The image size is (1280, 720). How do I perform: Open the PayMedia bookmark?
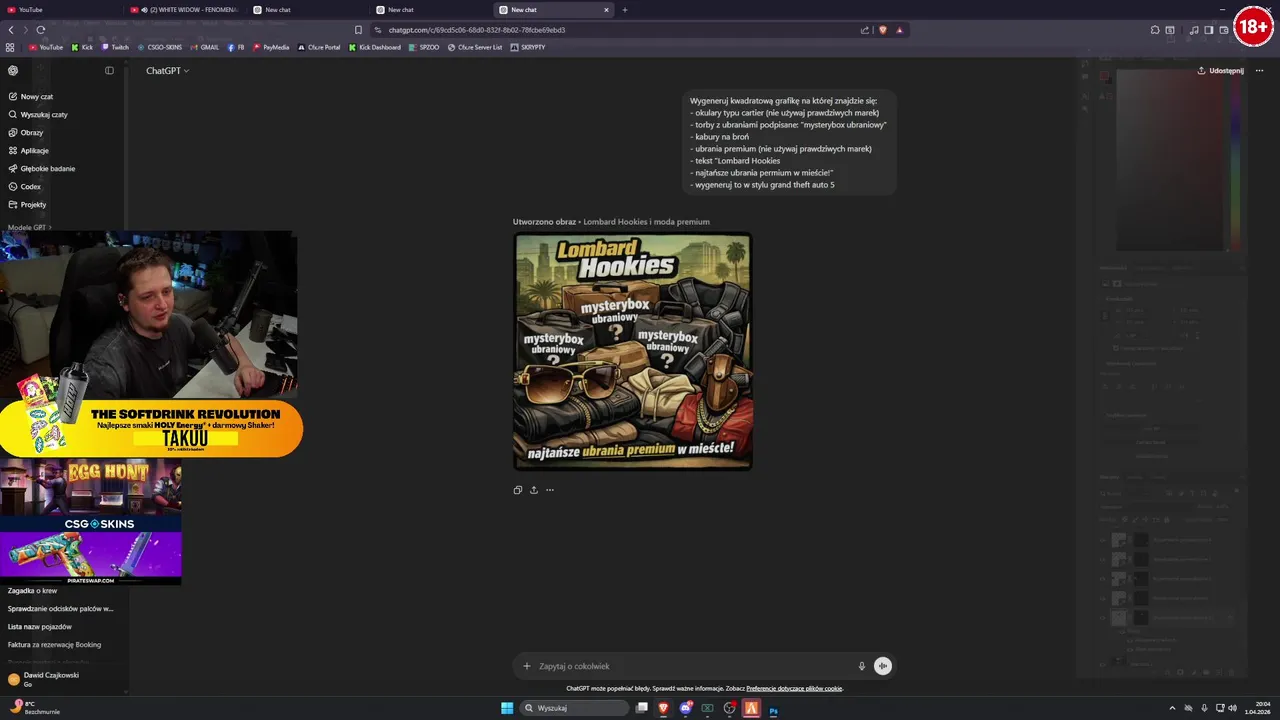271,47
